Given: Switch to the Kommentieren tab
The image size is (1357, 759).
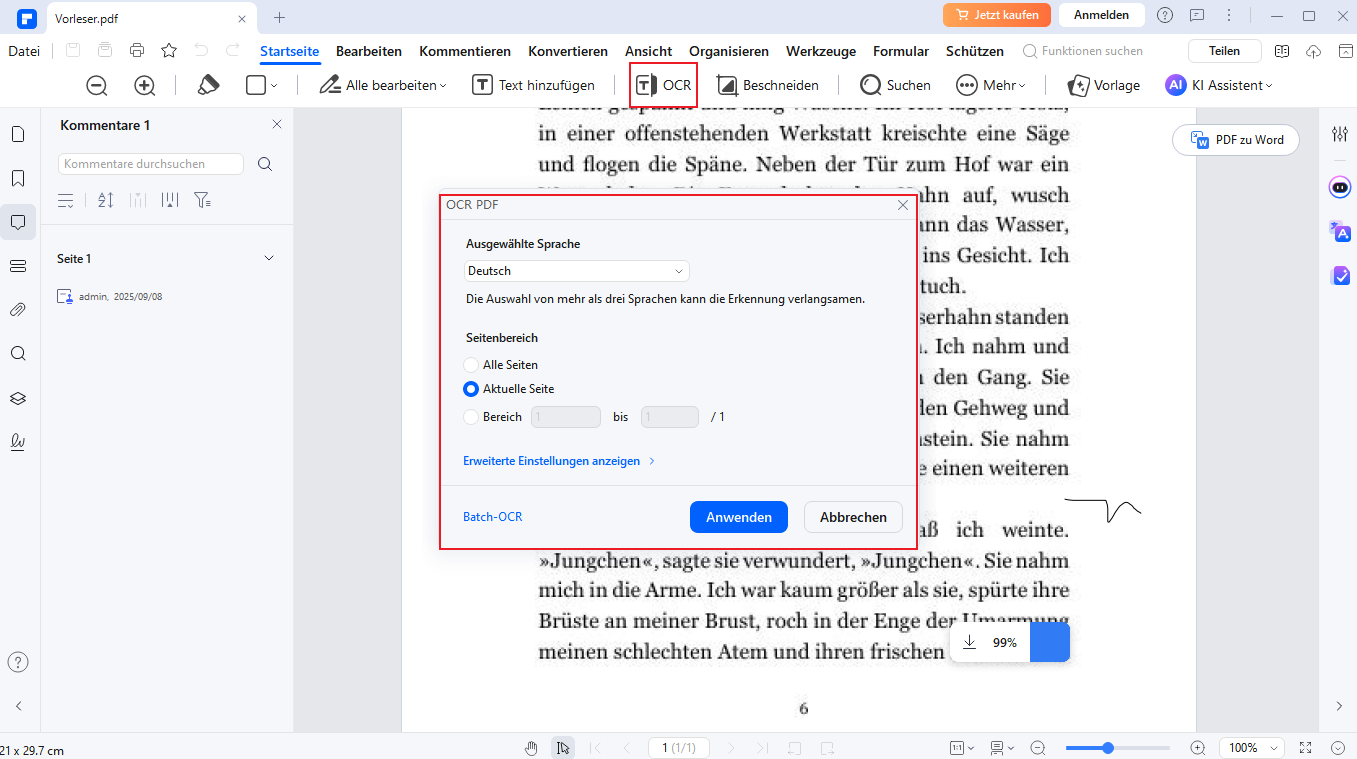Looking at the screenshot, I should (x=465, y=51).
